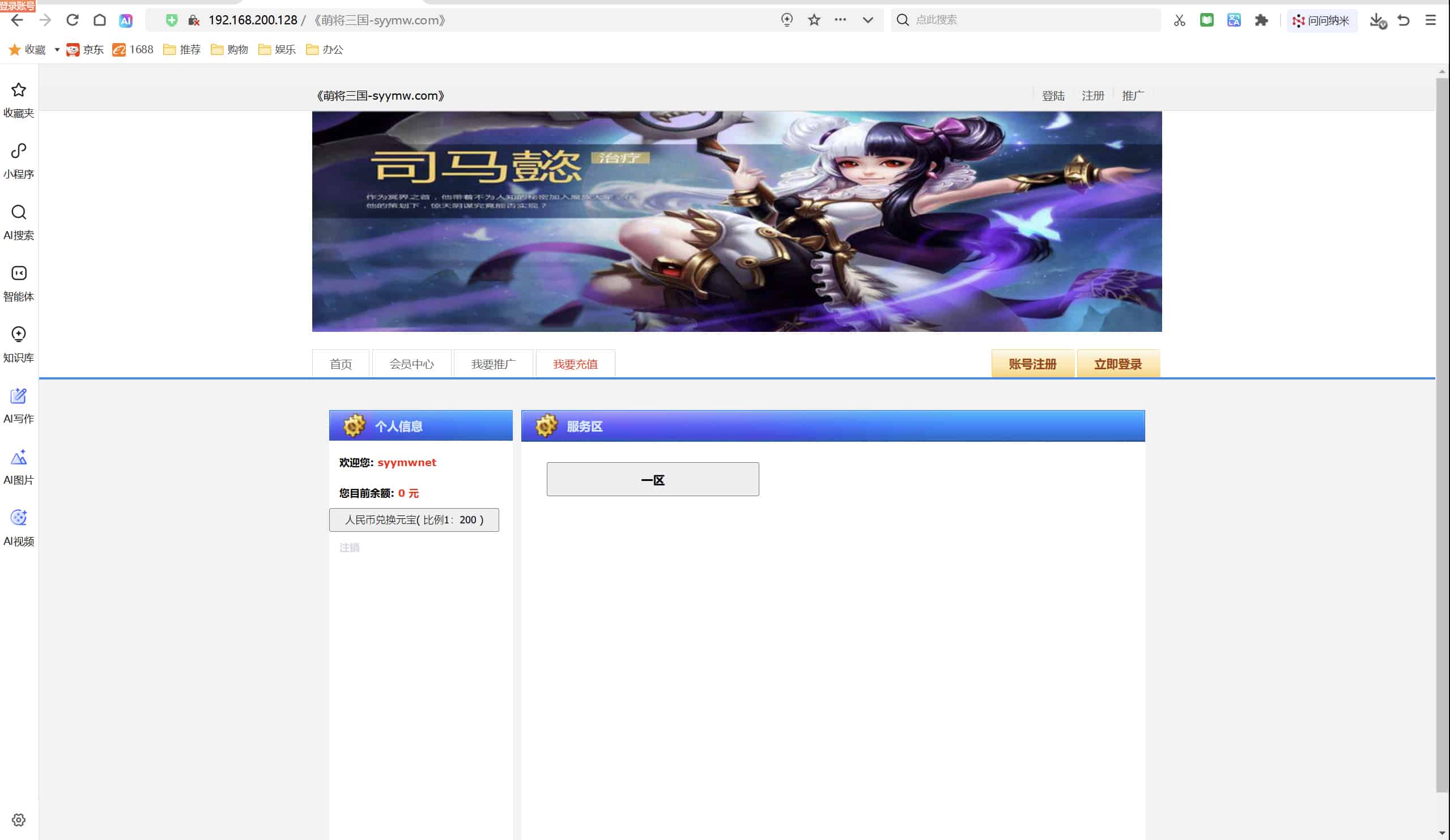The height and width of the screenshot is (840, 1450).
Task: Go to the 我要充值 tab
Action: [575, 364]
